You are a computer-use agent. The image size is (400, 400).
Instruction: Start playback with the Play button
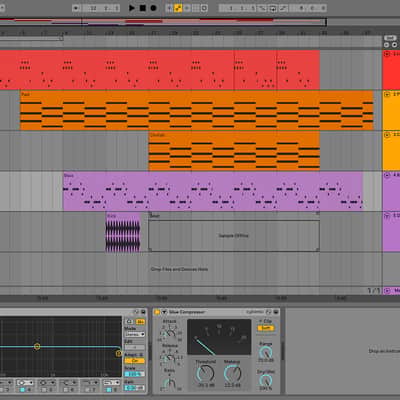click(x=132, y=8)
